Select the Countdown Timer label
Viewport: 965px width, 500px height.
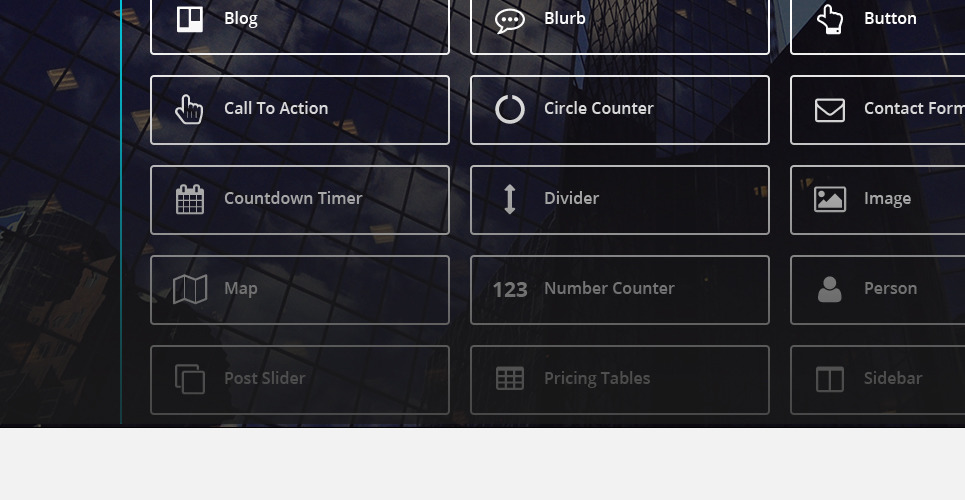click(x=293, y=198)
